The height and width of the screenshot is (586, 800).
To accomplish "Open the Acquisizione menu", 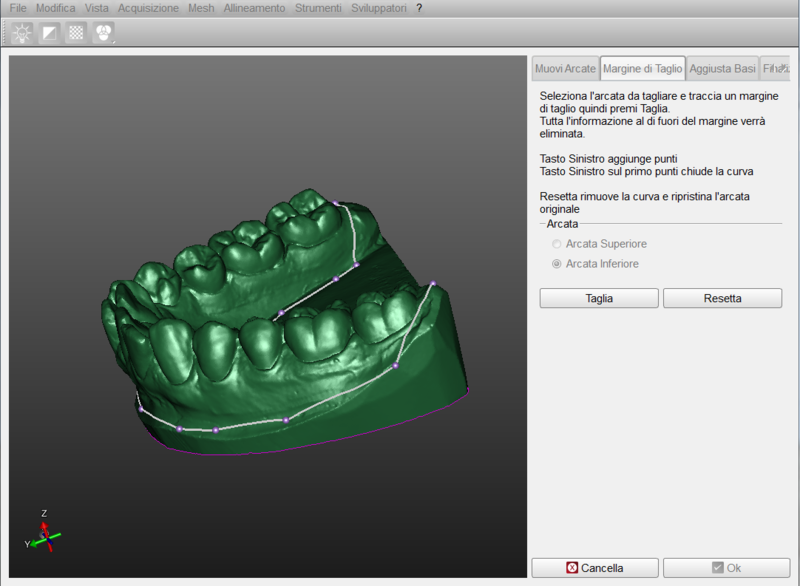I will 149,8.
